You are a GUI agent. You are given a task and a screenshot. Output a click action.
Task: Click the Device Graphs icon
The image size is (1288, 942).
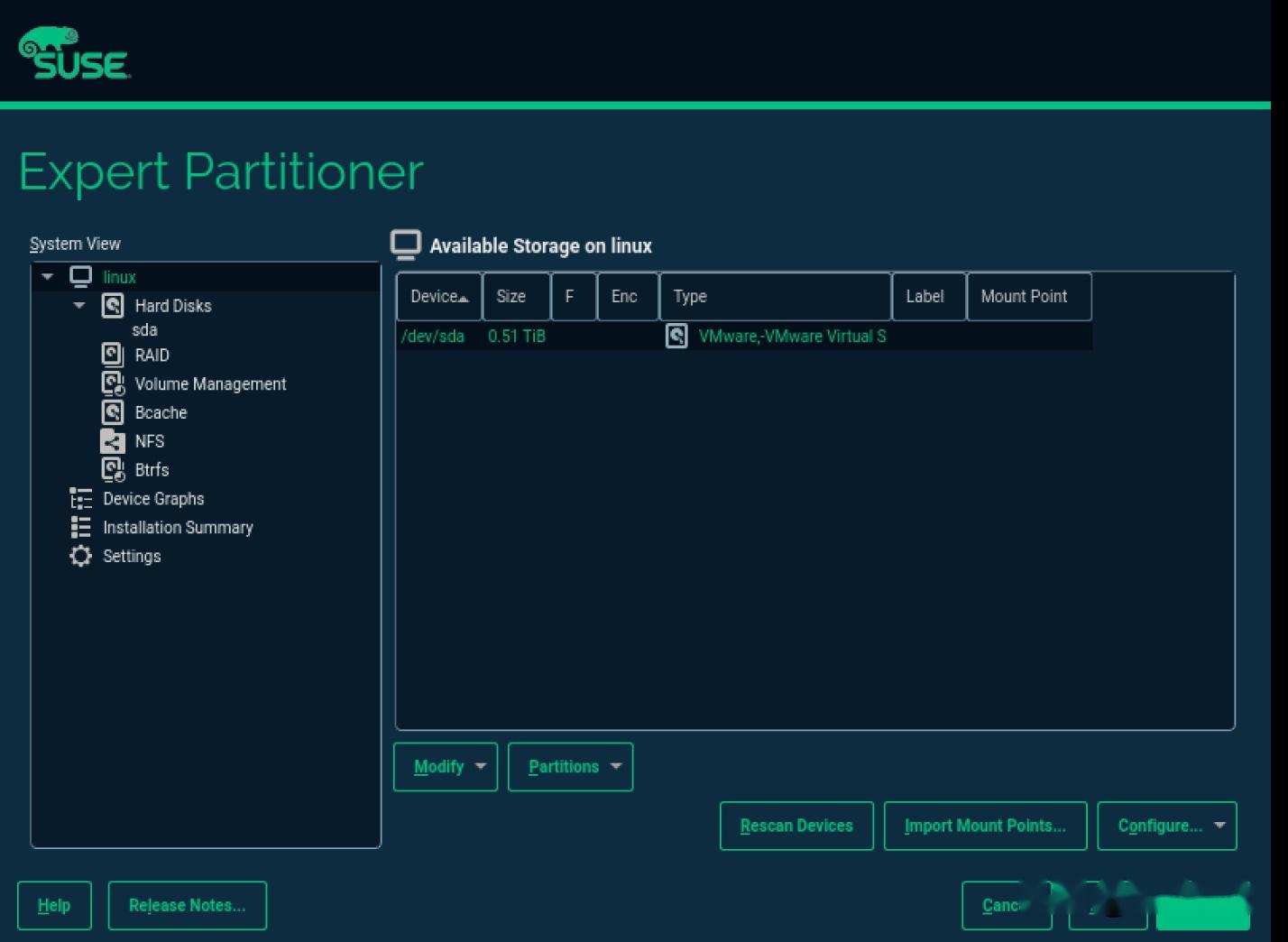coord(81,498)
